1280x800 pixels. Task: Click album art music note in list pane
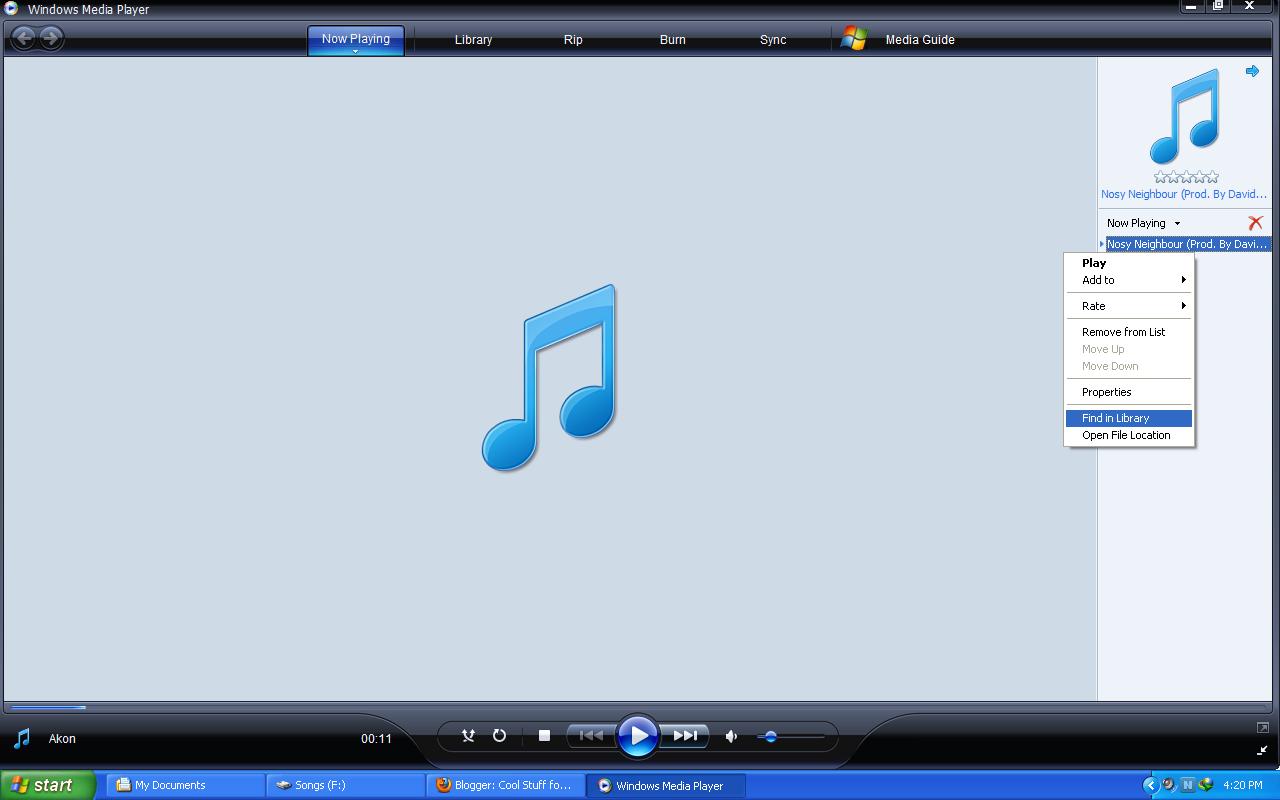pyautogui.click(x=1185, y=116)
